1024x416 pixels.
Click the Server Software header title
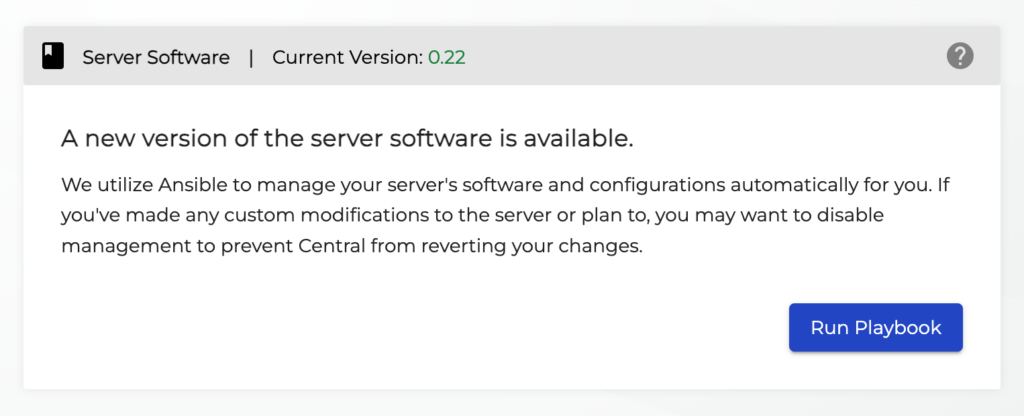156,57
